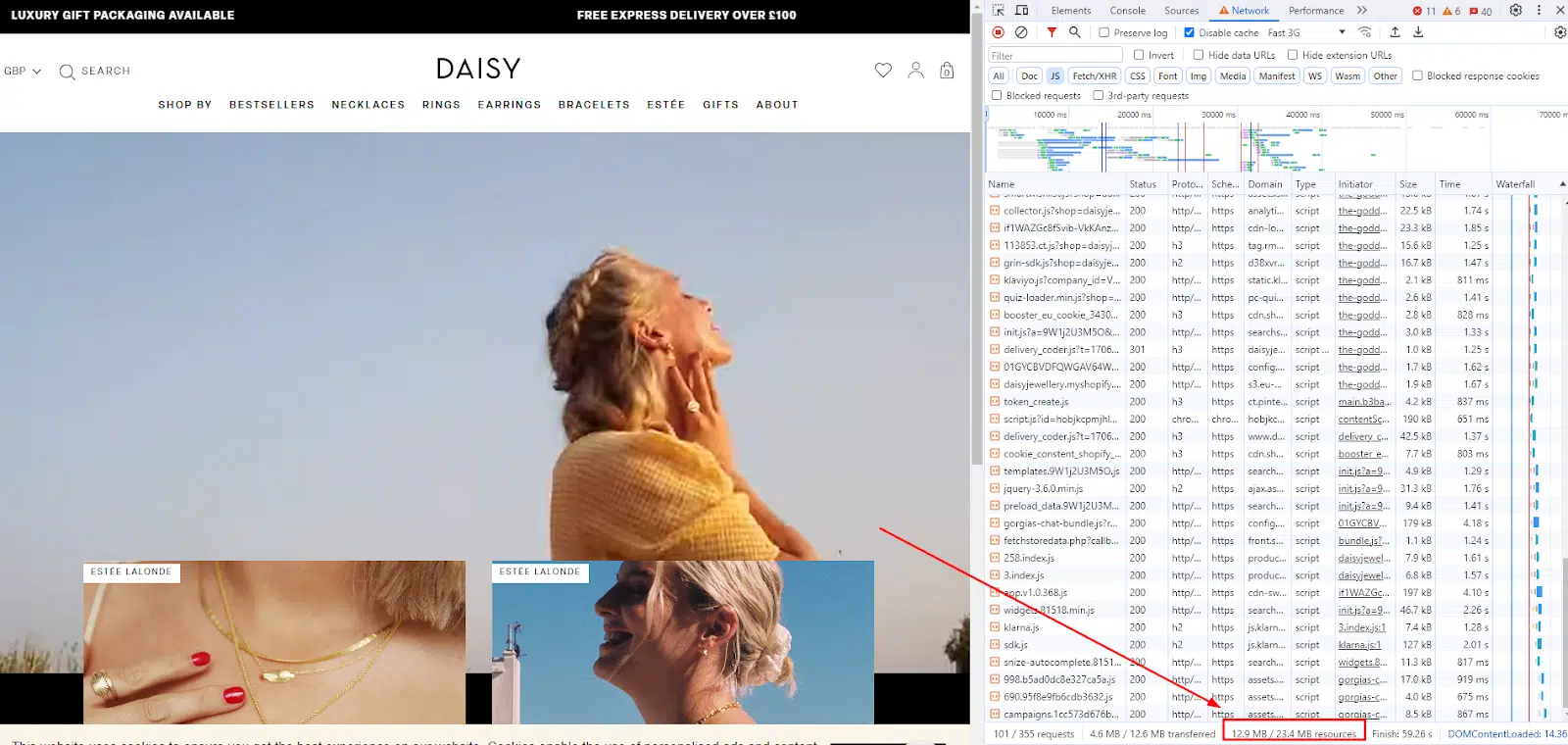Click the red errors count badge
This screenshot has width=1568, height=745.
[1425, 11]
